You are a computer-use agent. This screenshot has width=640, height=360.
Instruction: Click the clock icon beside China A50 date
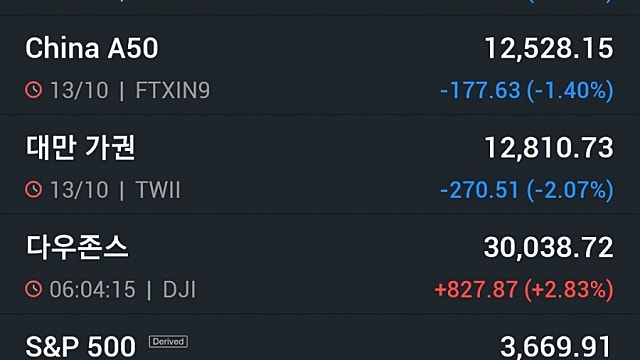[33, 90]
